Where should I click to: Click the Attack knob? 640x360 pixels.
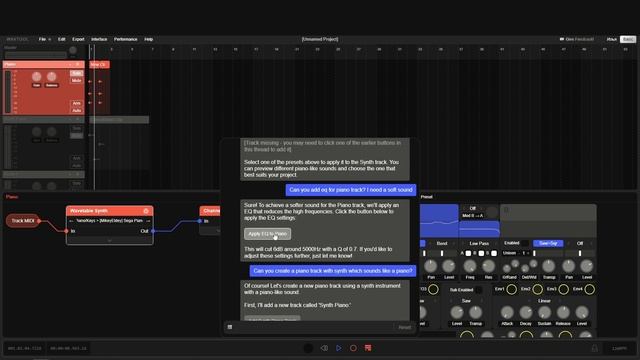tap(507, 313)
